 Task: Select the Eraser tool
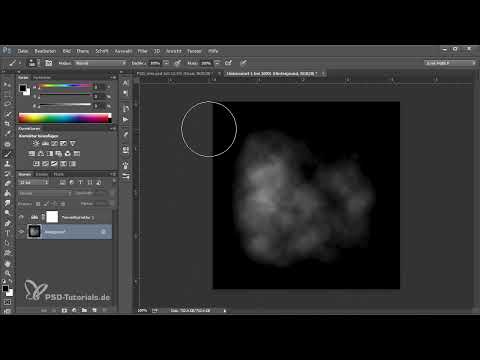click(x=7, y=183)
